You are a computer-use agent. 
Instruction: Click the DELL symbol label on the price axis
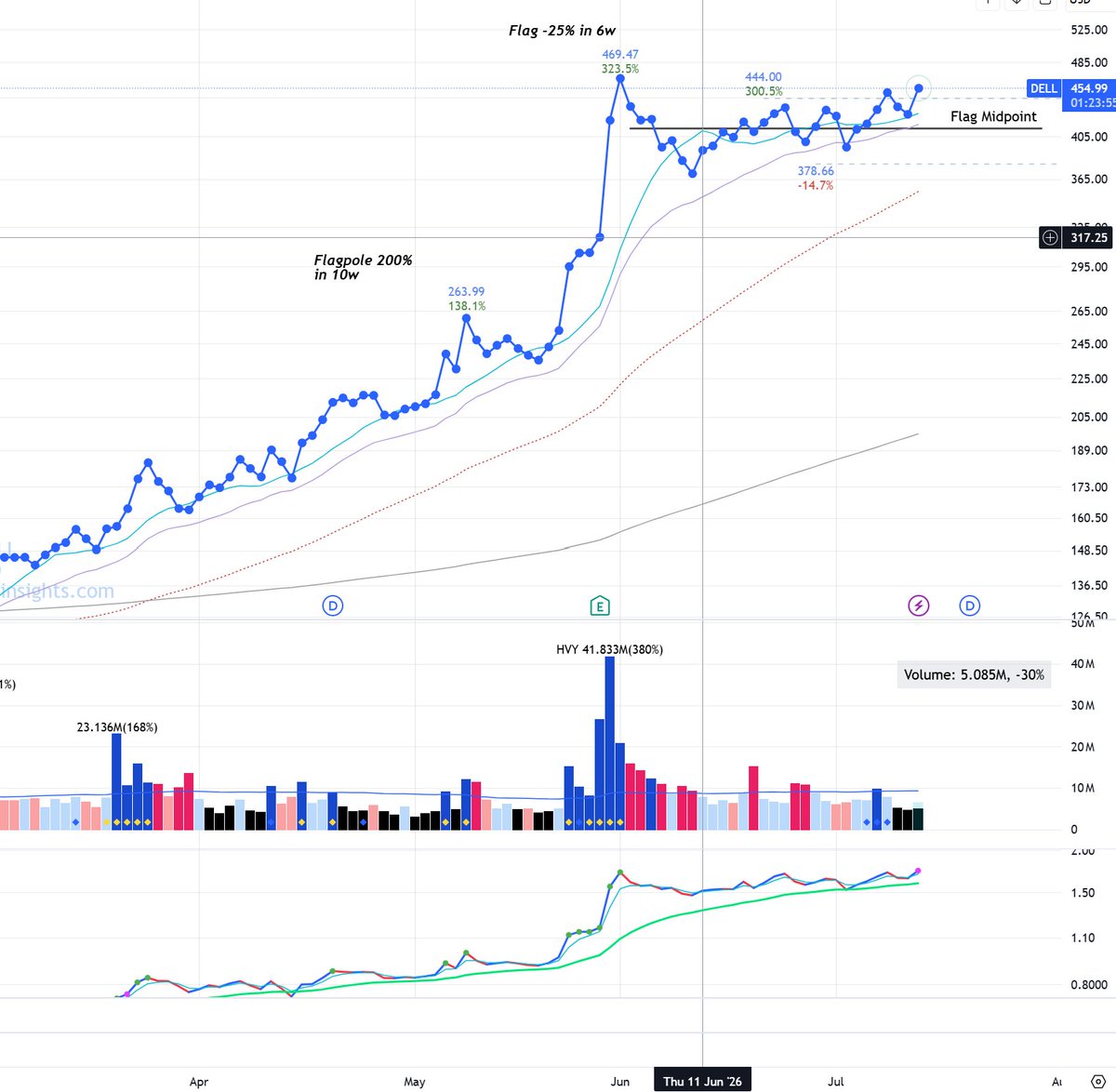(x=1043, y=88)
